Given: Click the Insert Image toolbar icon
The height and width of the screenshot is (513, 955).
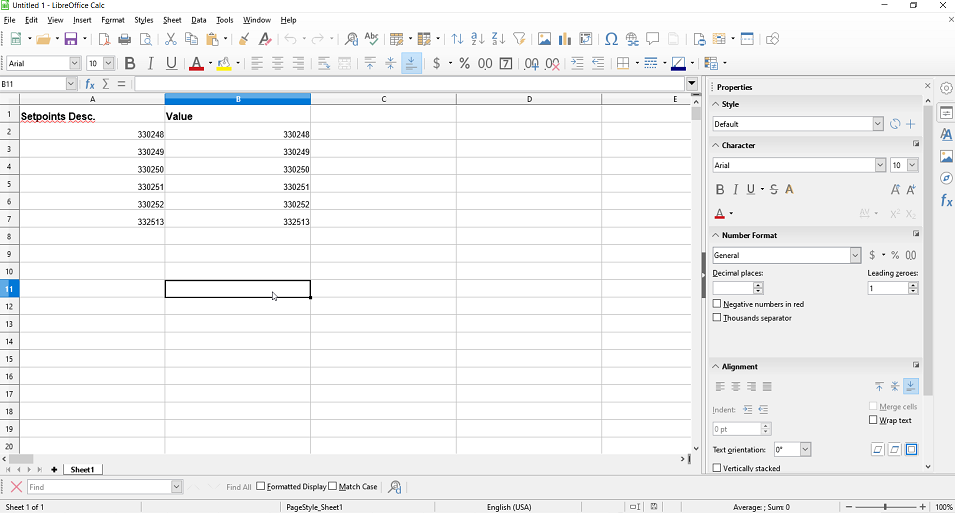Looking at the screenshot, I should click(x=544, y=39).
